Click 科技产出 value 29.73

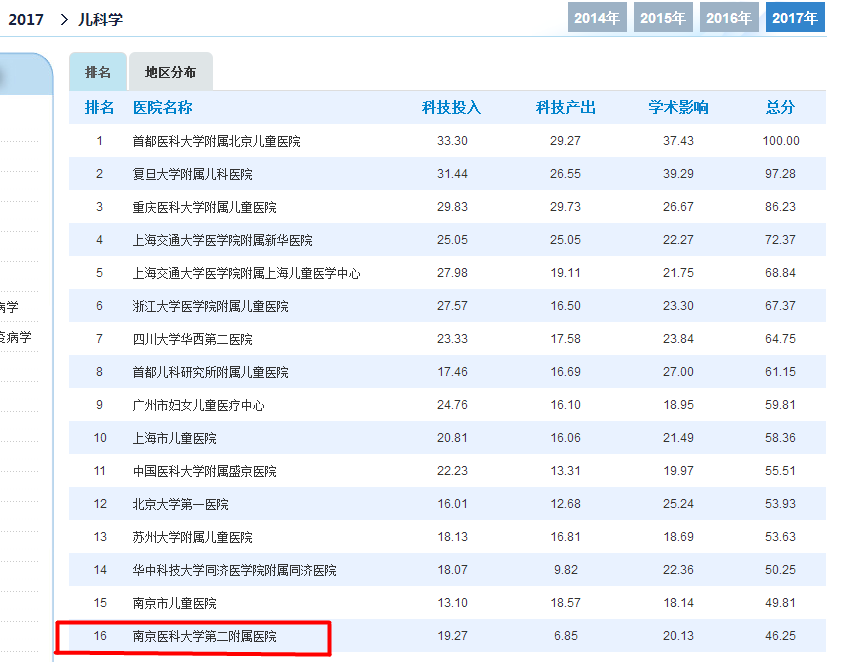click(x=565, y=207)
